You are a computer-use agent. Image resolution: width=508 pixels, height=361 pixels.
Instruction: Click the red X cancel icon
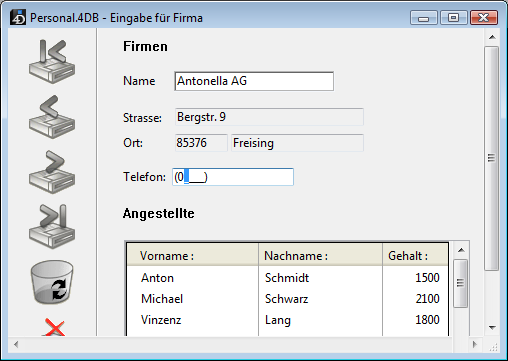(x=54, y=327)
